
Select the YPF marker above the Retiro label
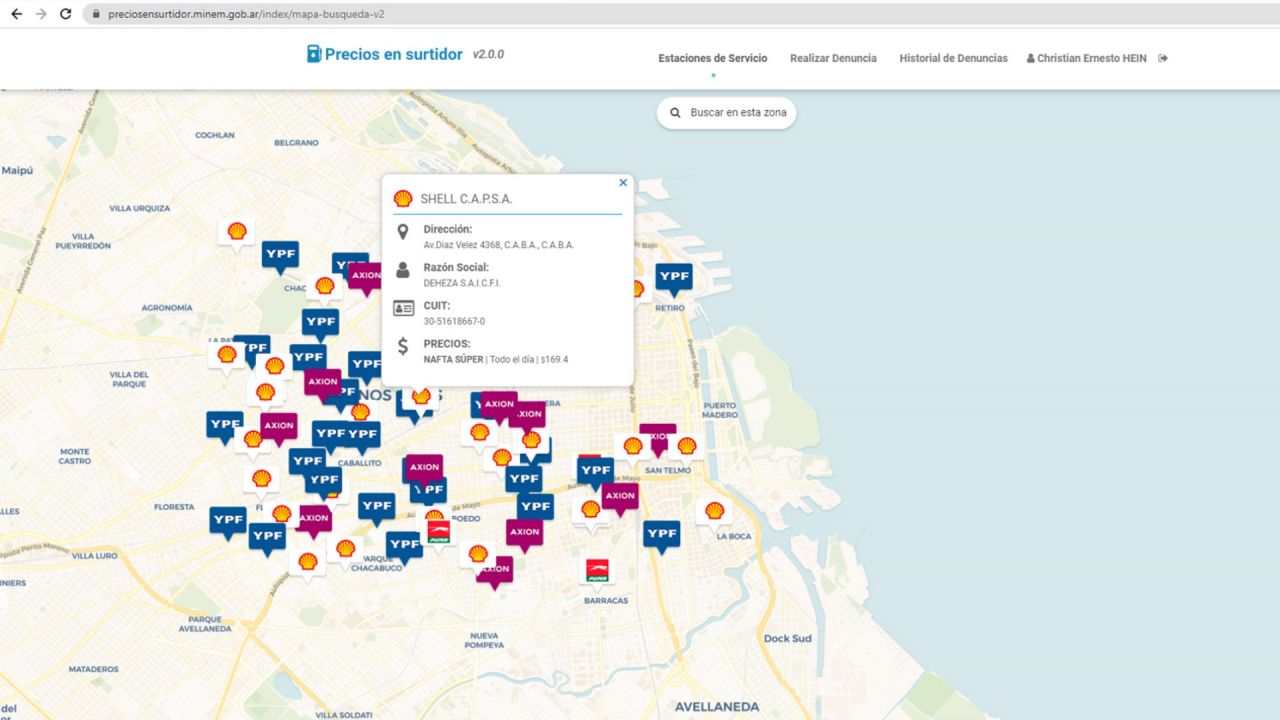tap(674, 278)
